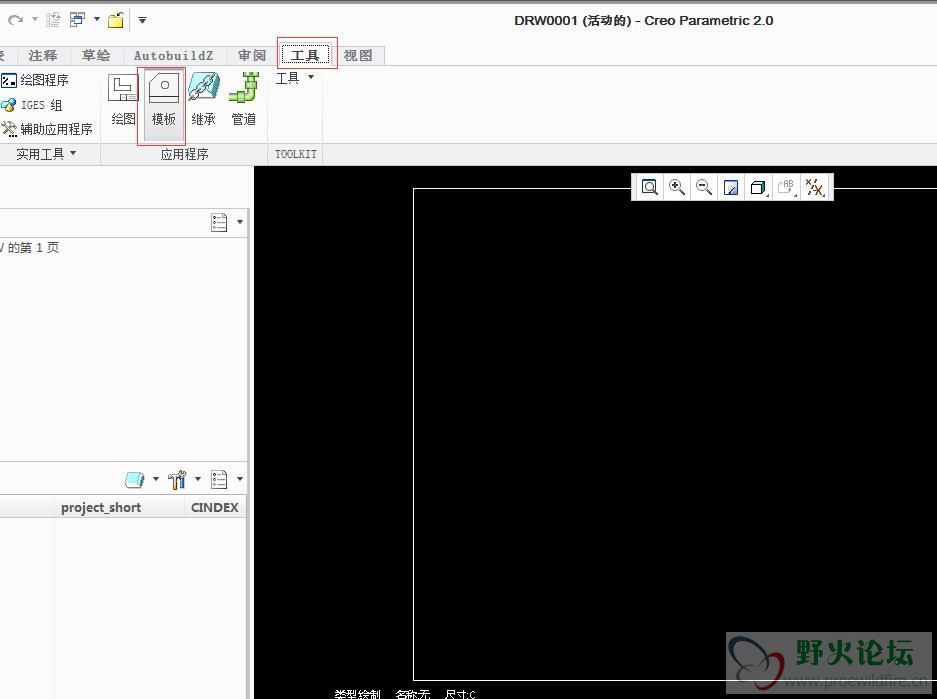This screenshot has height=699, width=937.
Task: Click '的第 1 页' drawing tree item
Action: pos(33,247)
